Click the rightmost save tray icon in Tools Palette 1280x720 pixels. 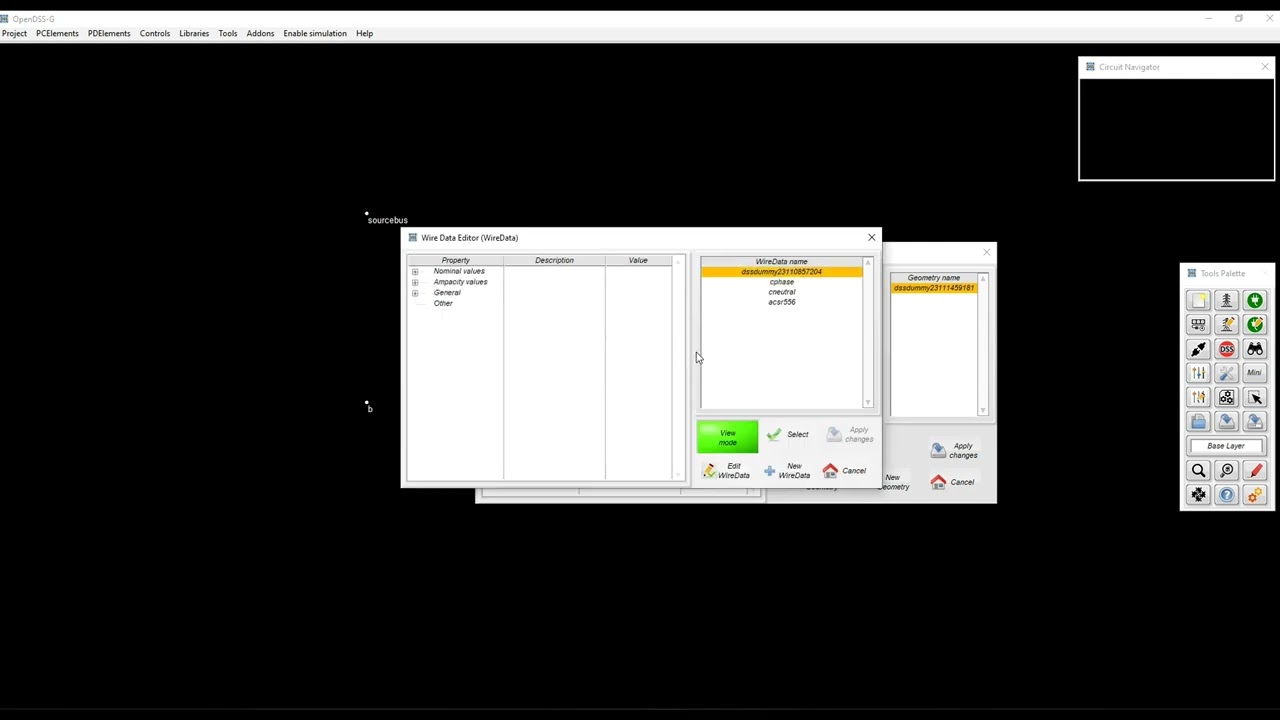[1254, 421]
